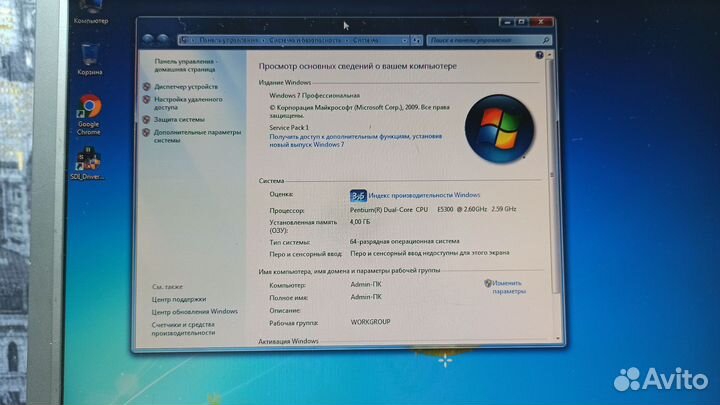Click Изменить параметры link

[x=508, y=287]
